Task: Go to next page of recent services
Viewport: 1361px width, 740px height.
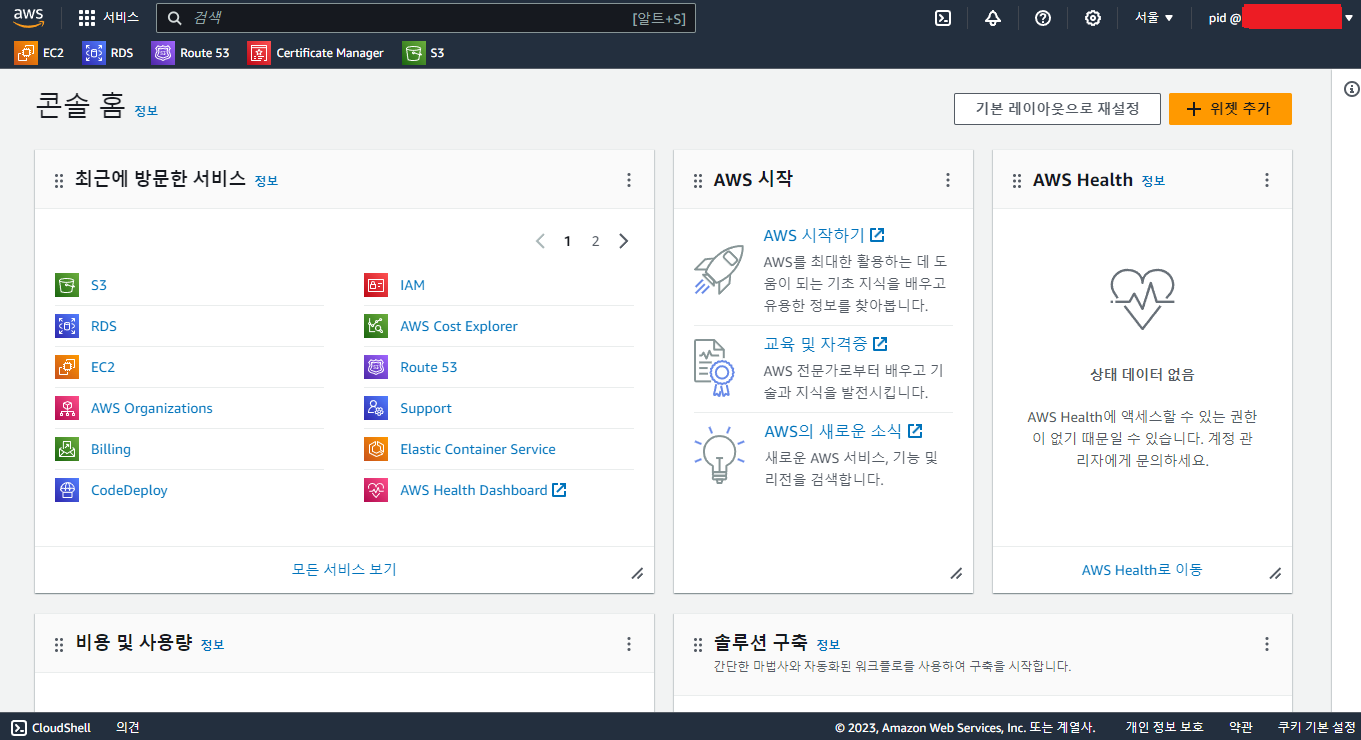Action: (x=624, y=241)
